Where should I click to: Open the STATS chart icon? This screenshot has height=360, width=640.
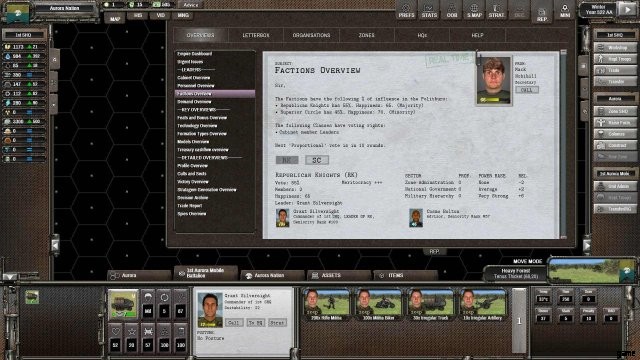(429, 10)
